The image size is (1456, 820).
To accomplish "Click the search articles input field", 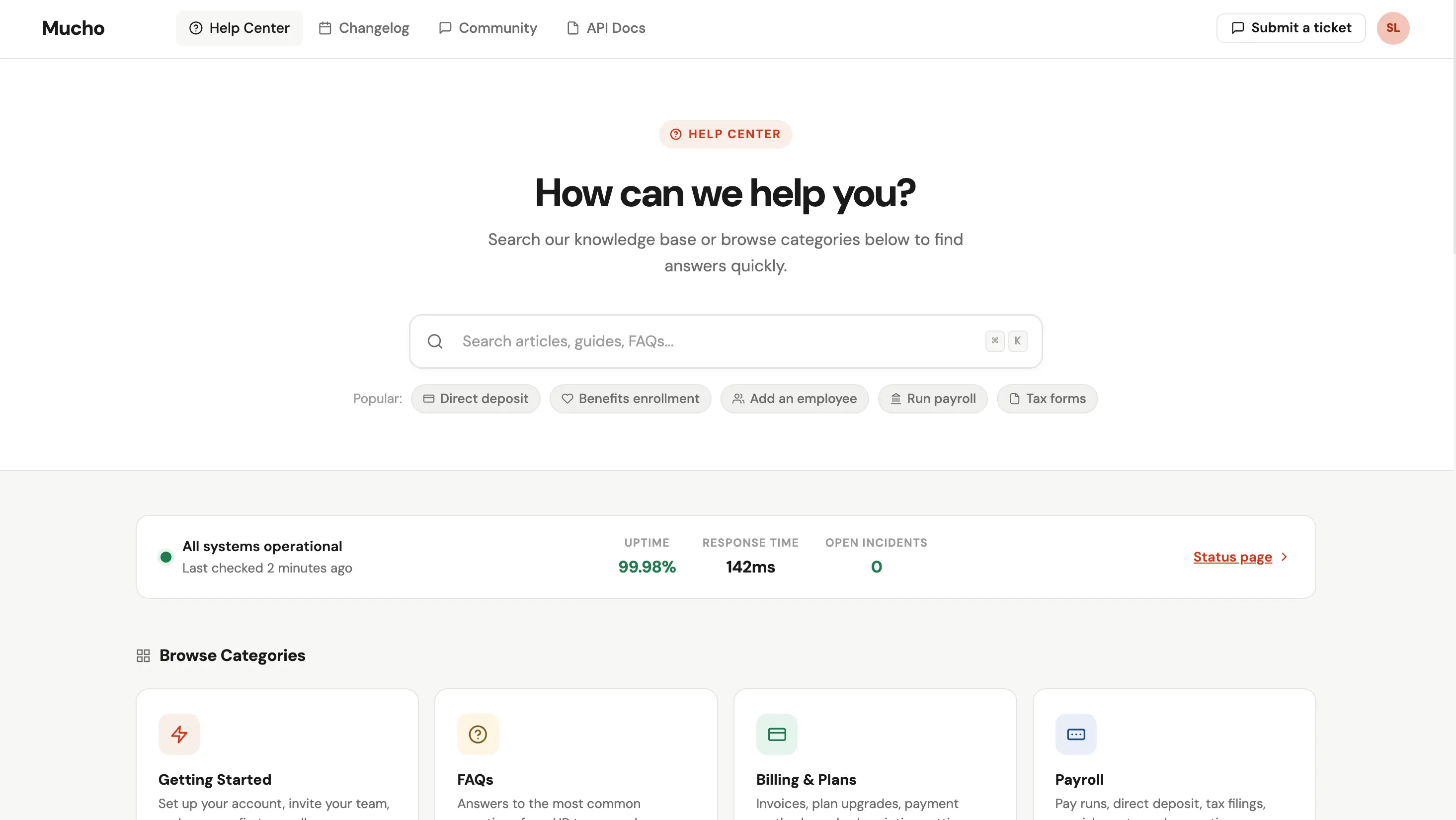I will point(726,341).
